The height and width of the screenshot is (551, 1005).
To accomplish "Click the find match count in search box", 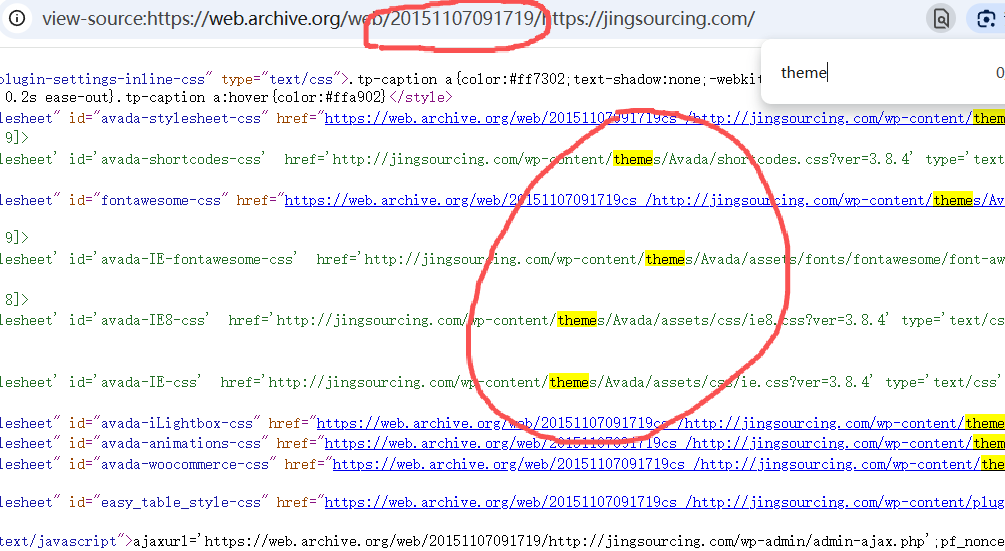I will coord(1000,72).
